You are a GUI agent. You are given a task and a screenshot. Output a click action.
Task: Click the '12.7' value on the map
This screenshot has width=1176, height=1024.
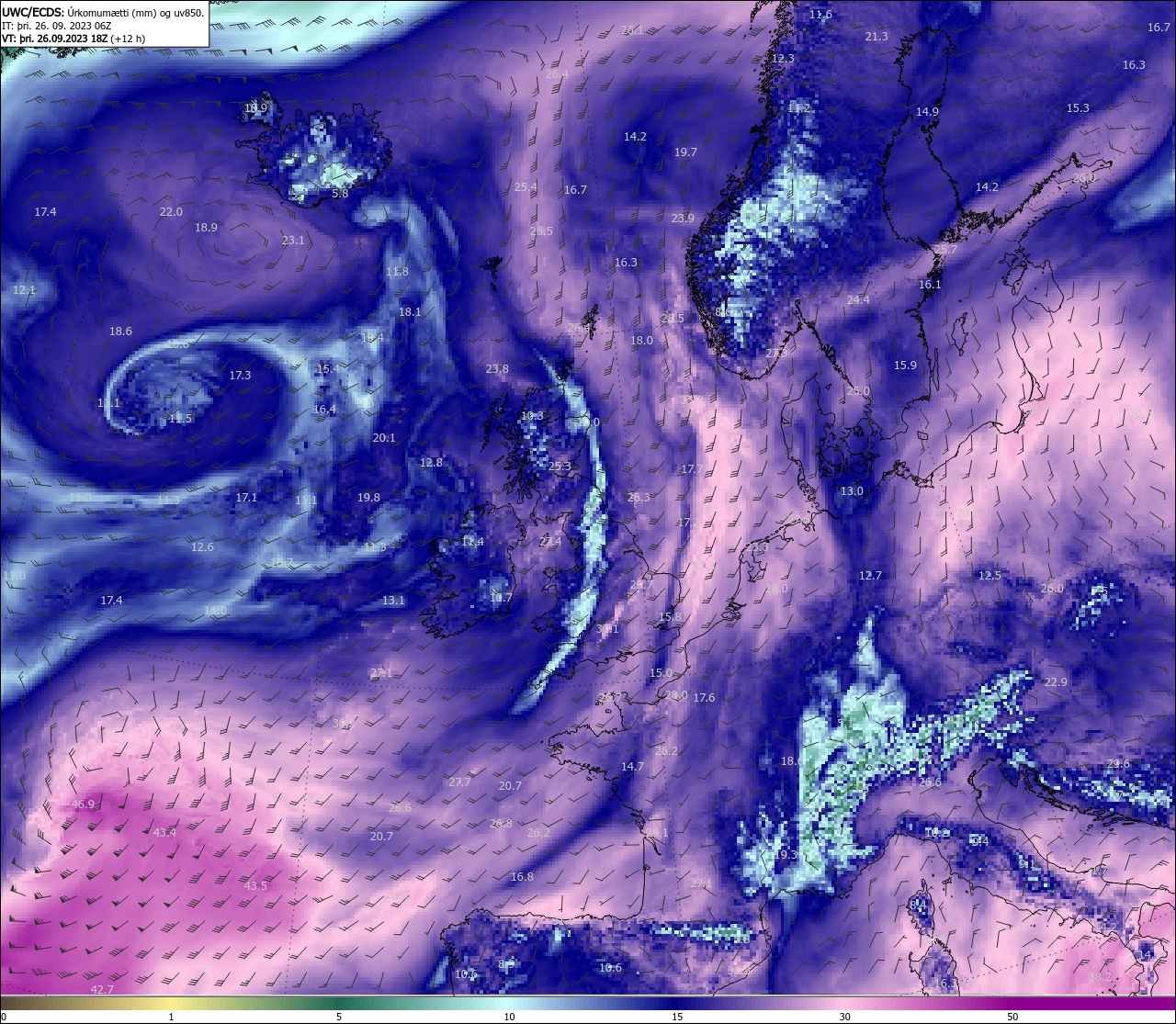(870, 576)
